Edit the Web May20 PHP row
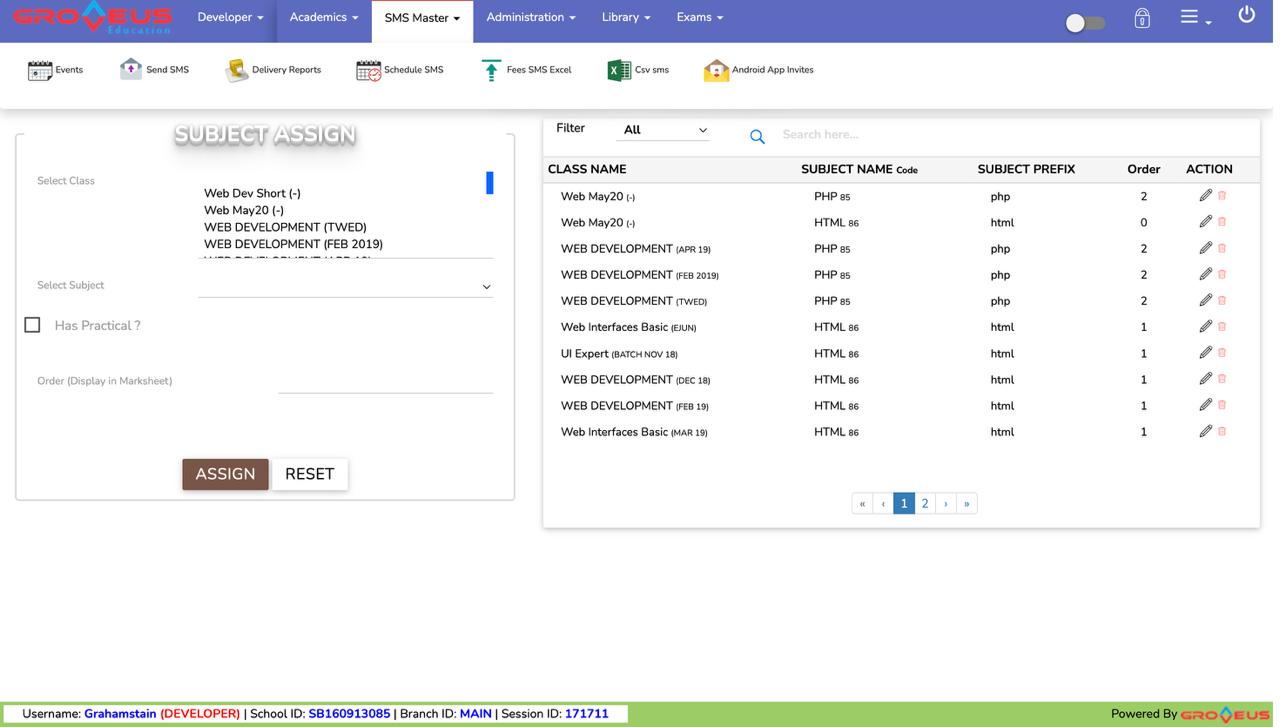Screen dimensions: 1280x727 point(1205,196)
